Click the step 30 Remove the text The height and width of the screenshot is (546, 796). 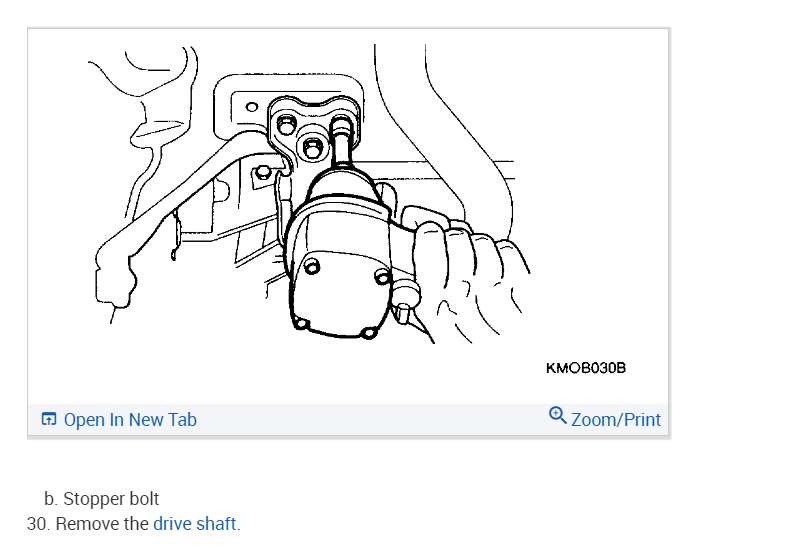tap(102, 523)
